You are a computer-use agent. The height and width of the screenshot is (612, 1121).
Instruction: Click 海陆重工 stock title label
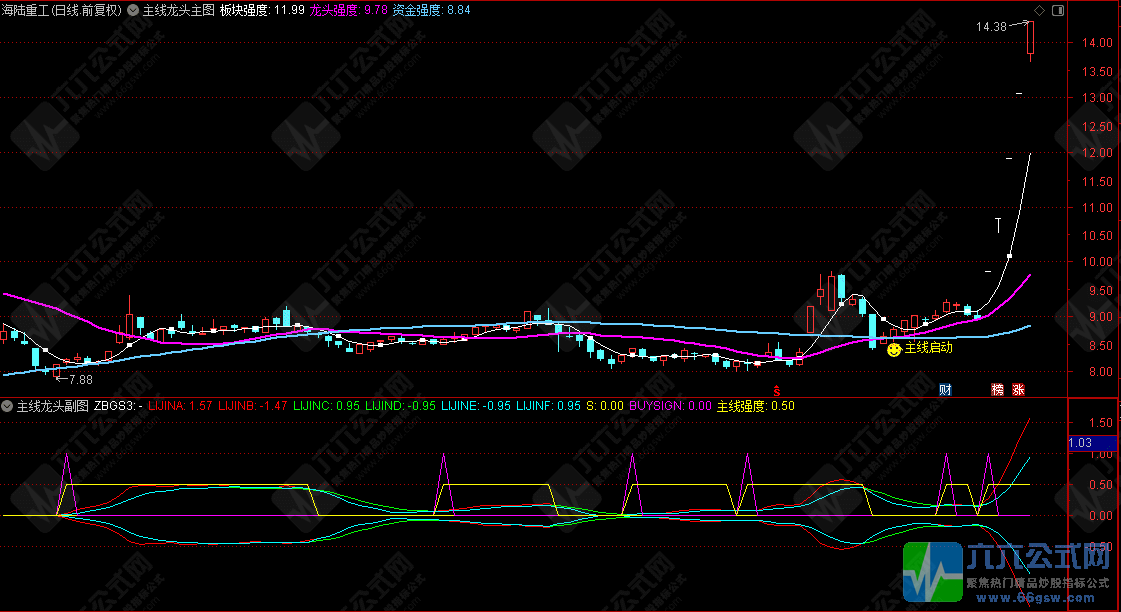[61, 11]
